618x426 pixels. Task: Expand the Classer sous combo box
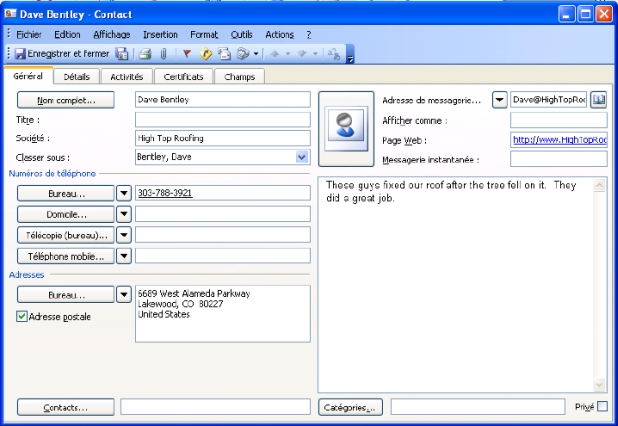tap(302, 157)
